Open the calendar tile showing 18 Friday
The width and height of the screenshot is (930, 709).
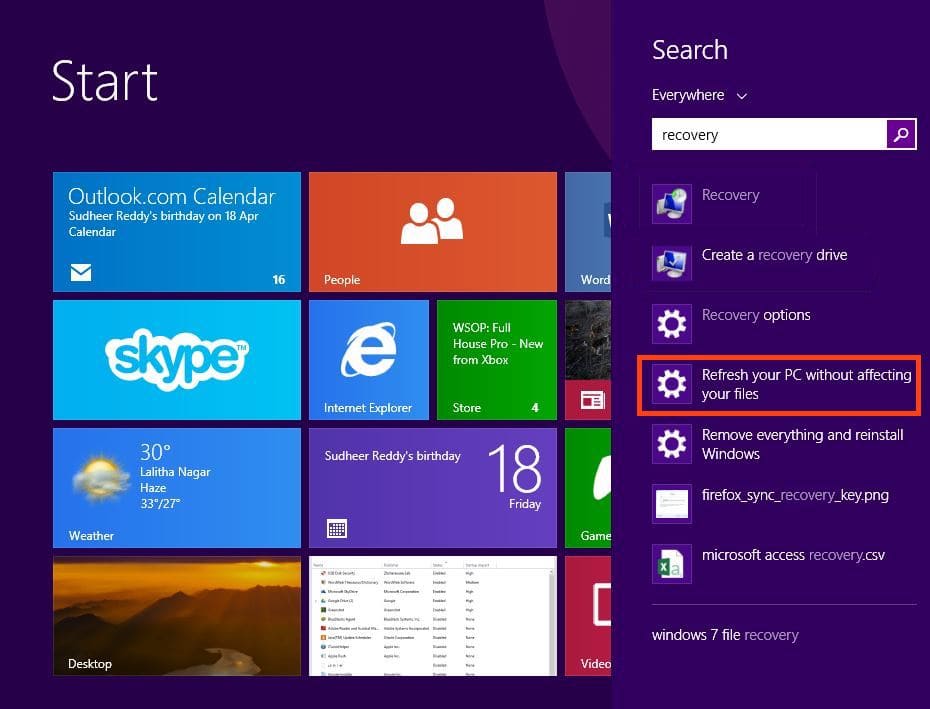[432, 487]
